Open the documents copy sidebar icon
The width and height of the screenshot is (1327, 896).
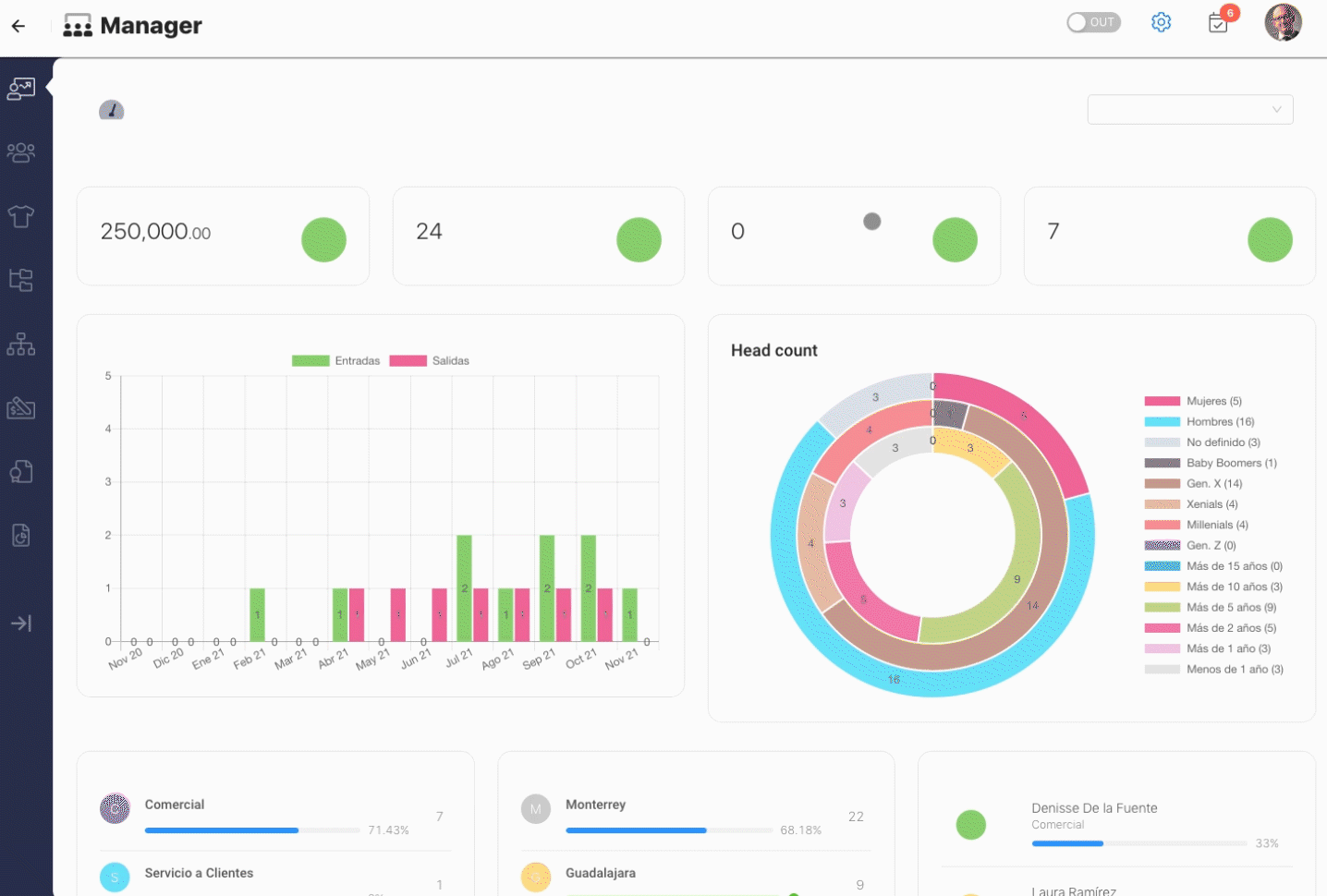coord(21,471)
